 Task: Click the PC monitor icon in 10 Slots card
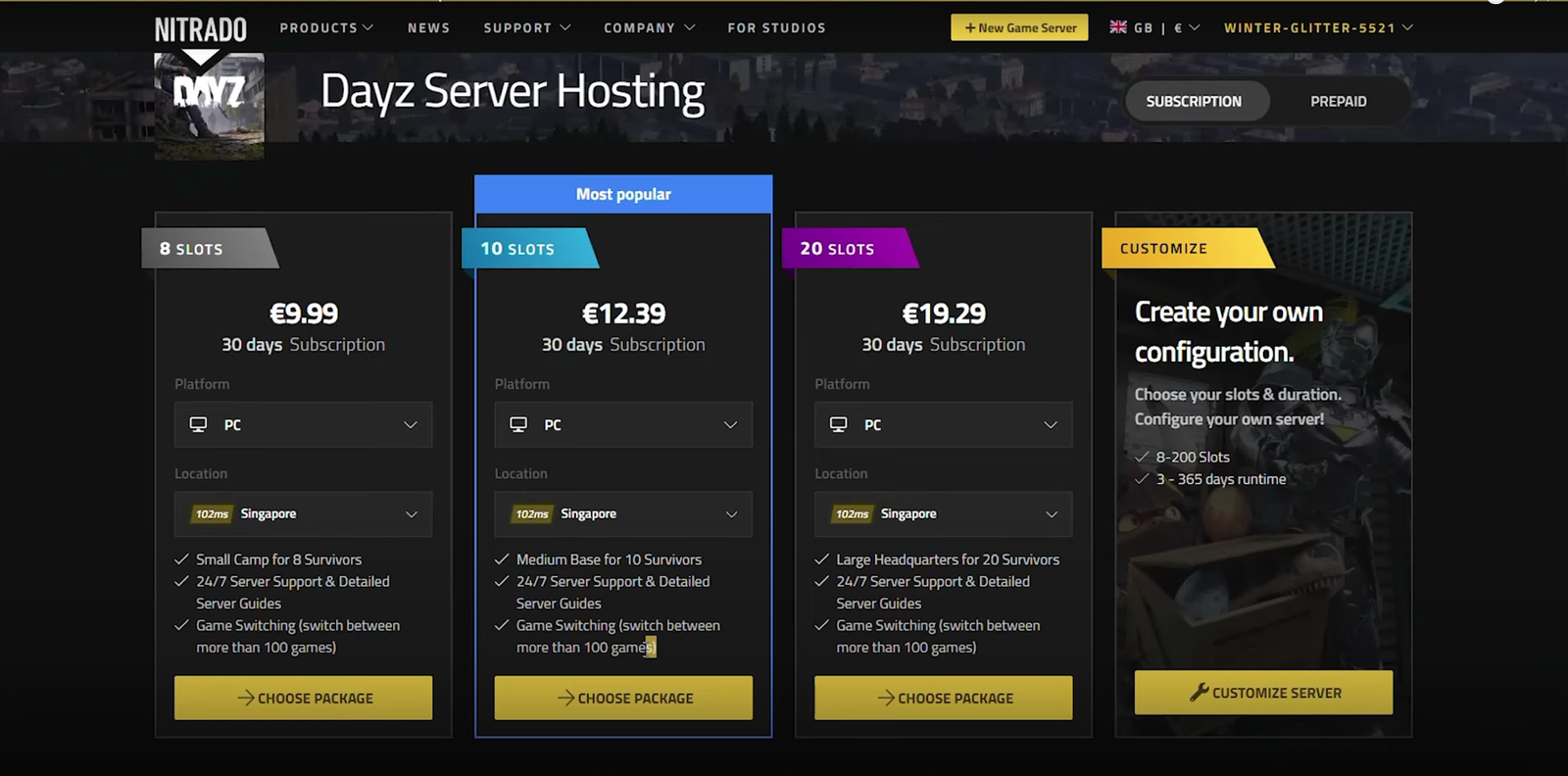tap(518, 424)
